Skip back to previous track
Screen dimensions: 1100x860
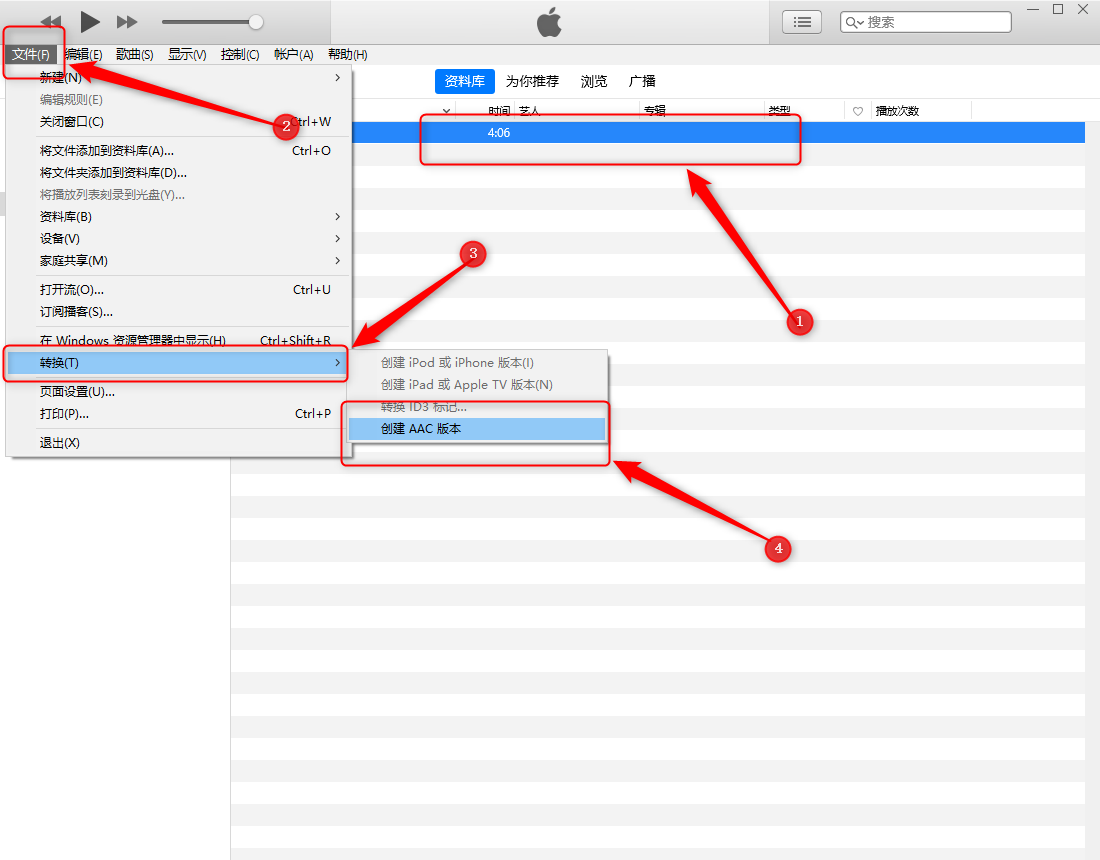[x=51, y=22]
